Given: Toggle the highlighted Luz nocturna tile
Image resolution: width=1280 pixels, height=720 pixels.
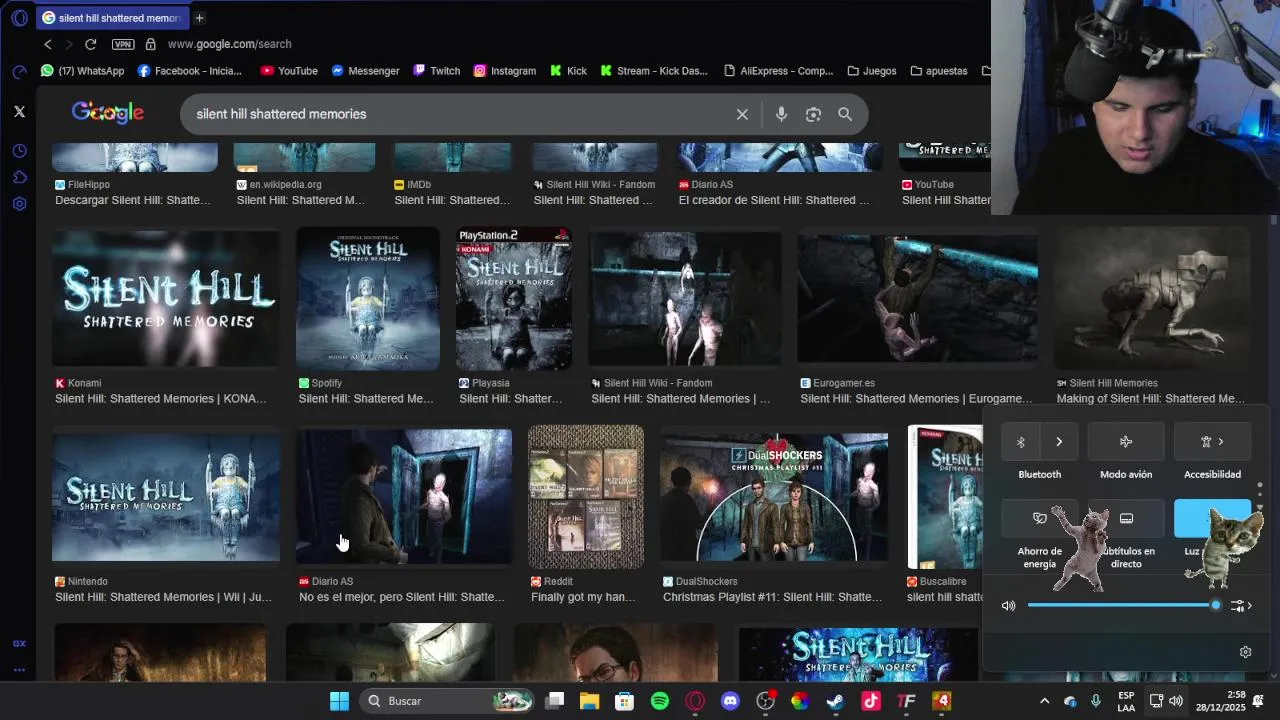Looking at the screenshot, I should (x=1212, y=518).
